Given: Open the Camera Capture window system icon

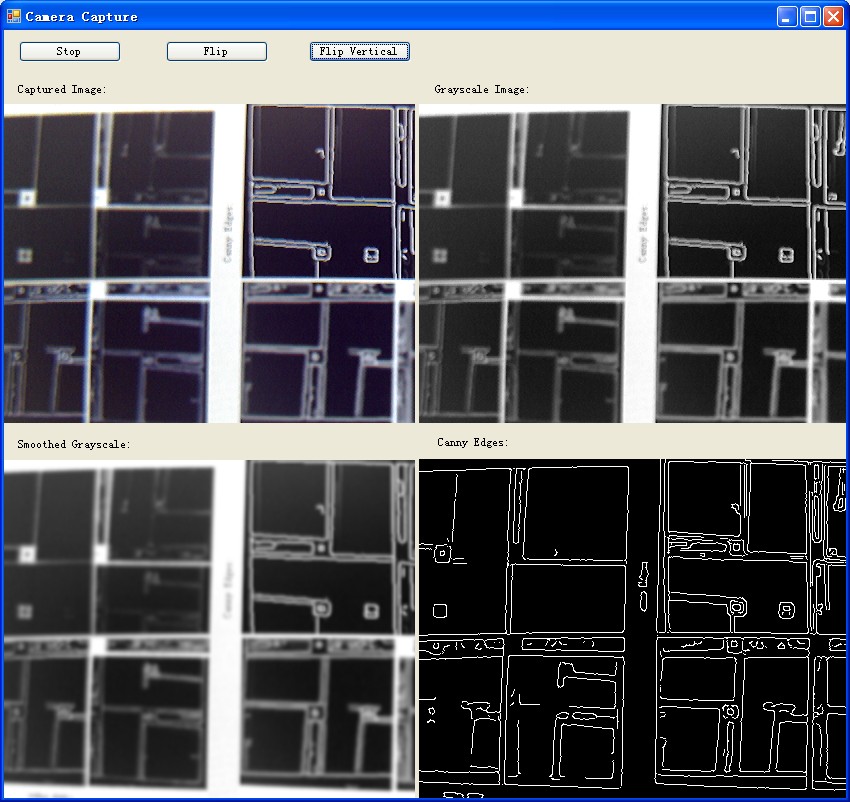Looking at the screenshot, I should pyautogui.click(x=13, y=16).
